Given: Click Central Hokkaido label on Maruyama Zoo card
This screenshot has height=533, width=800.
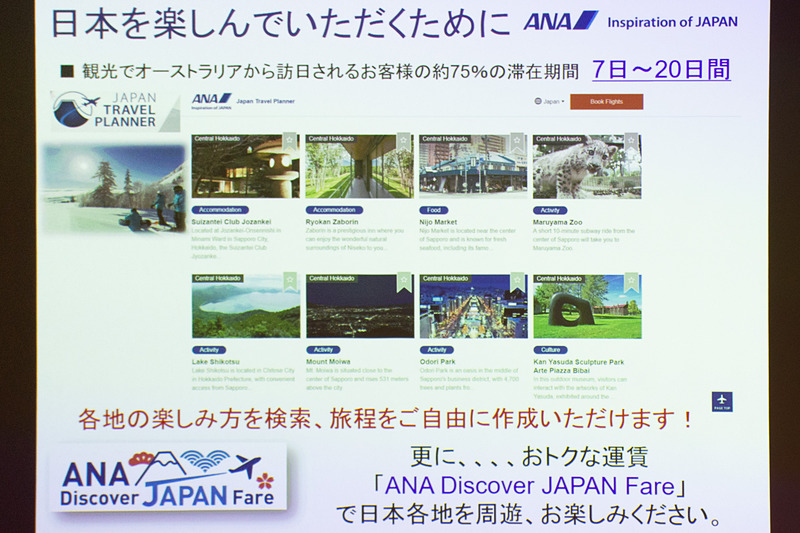Looking at the screenshot, I should click(559, 138).
